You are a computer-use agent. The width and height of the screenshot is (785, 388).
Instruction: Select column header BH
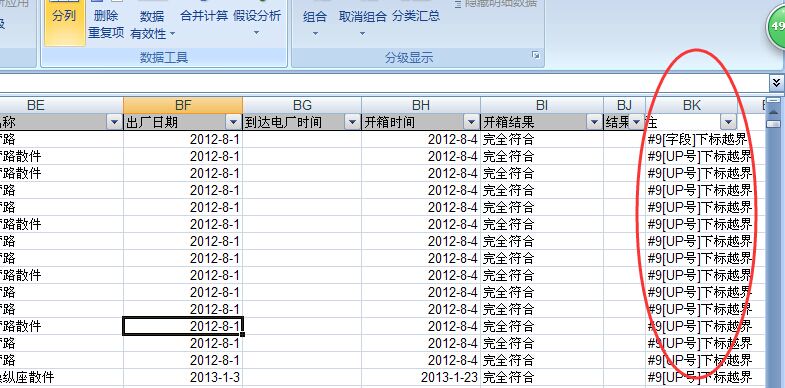(x=421, y=105)
